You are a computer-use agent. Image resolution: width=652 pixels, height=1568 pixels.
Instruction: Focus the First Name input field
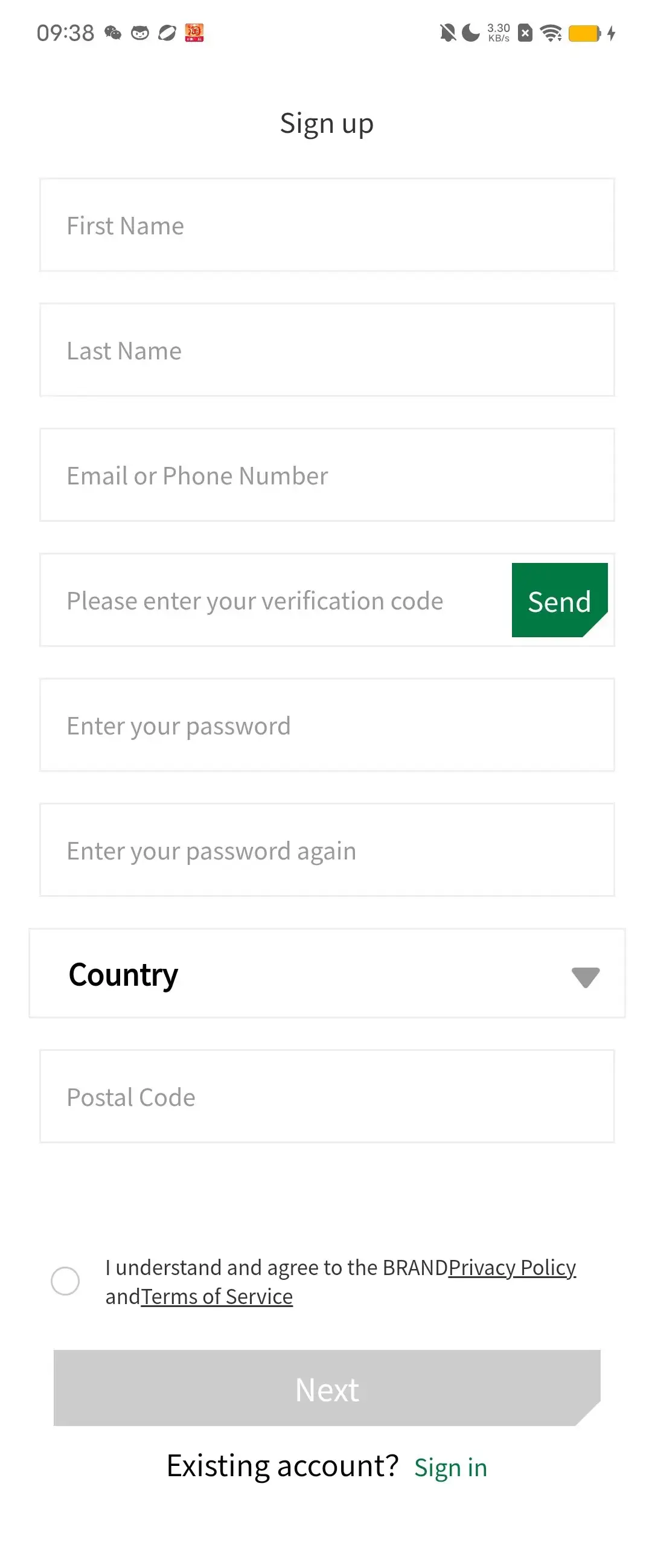327,225
